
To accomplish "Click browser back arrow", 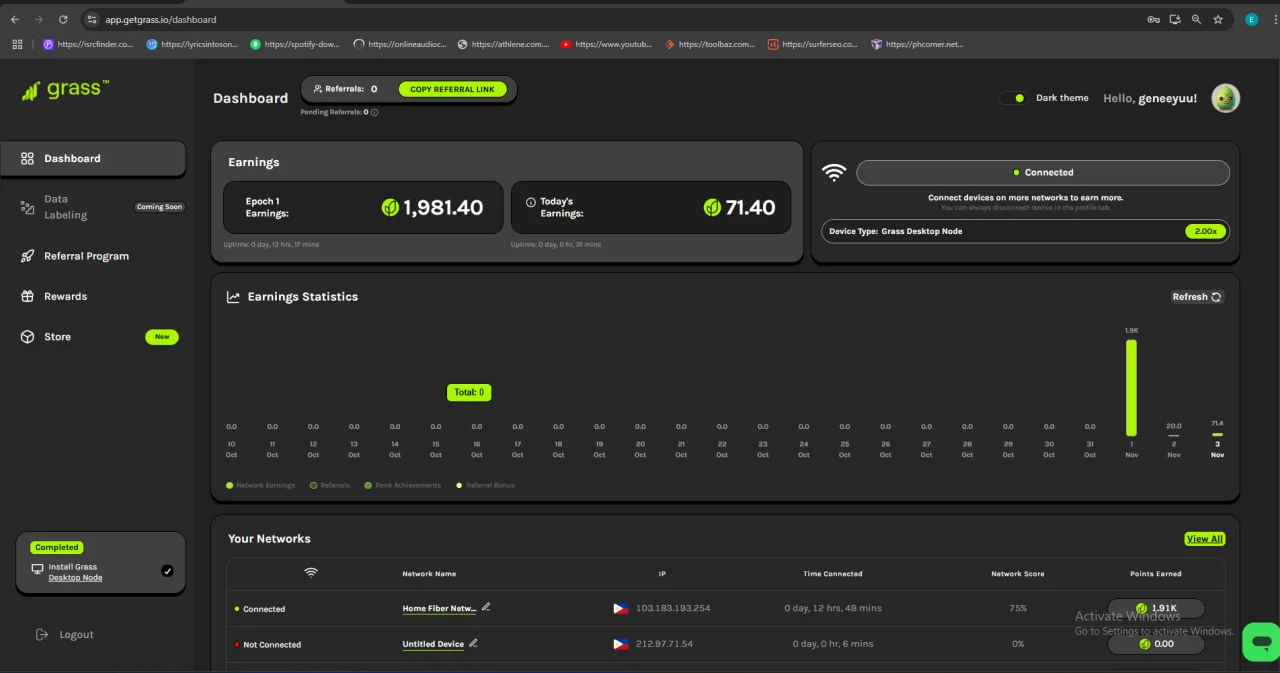I will [14, 19].
